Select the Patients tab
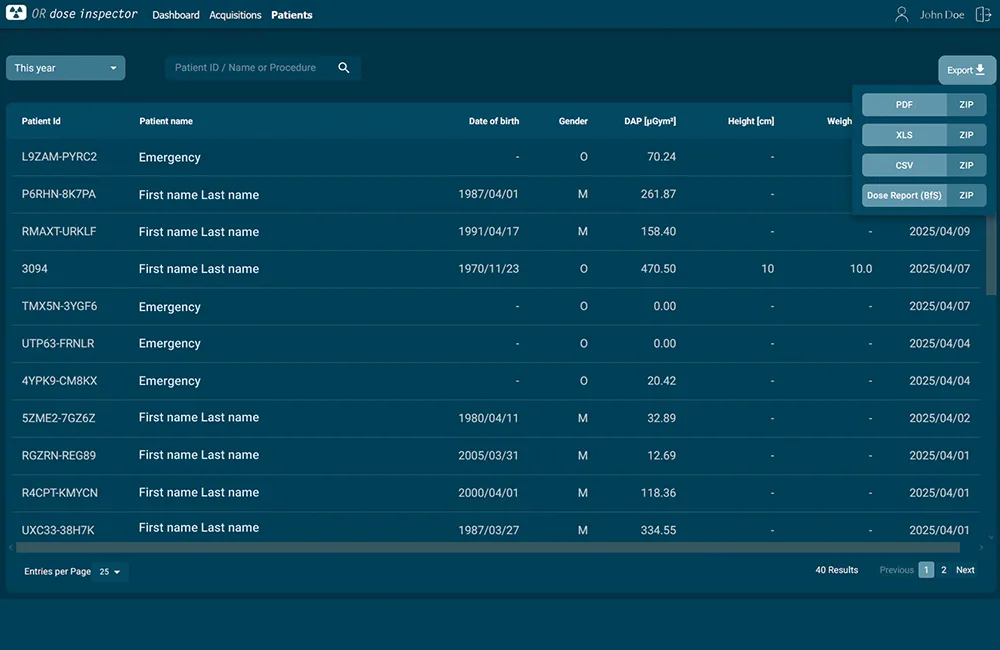Image resolution: width=1000 pixels, height=650 pixels. 292,15
